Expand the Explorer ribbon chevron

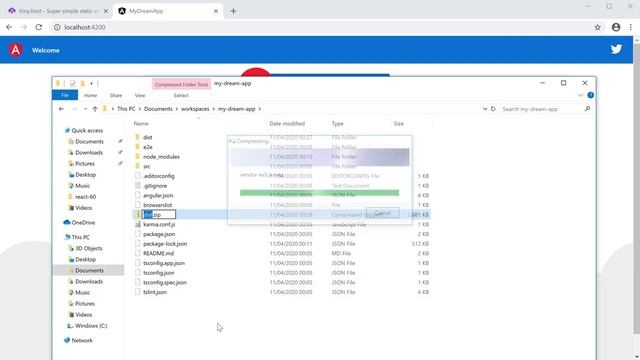pos(580,95)
